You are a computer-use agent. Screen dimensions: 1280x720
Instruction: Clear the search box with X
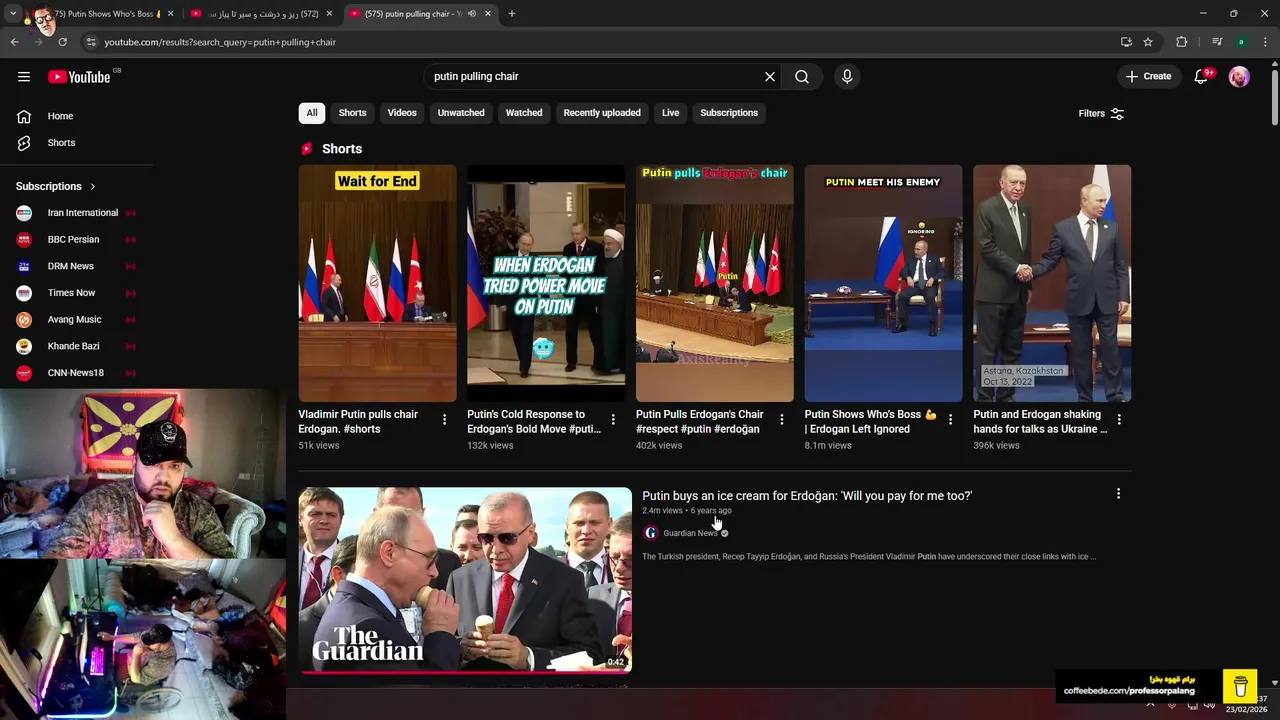[770, 76]
